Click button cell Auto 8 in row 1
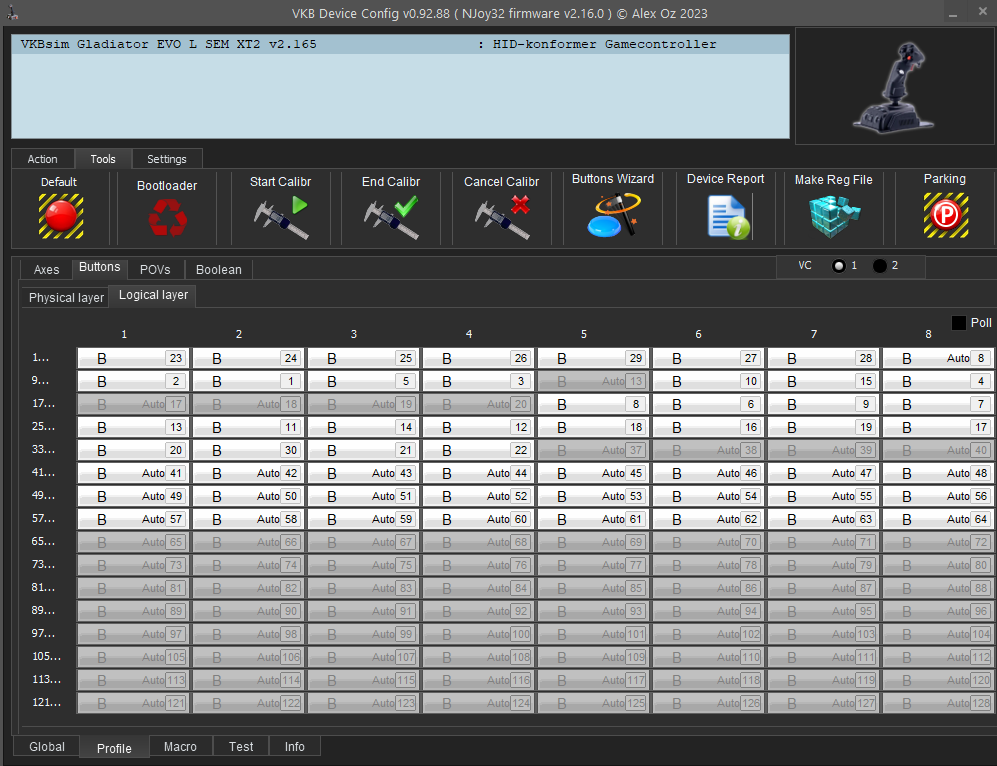 click(x=938, y=359)
